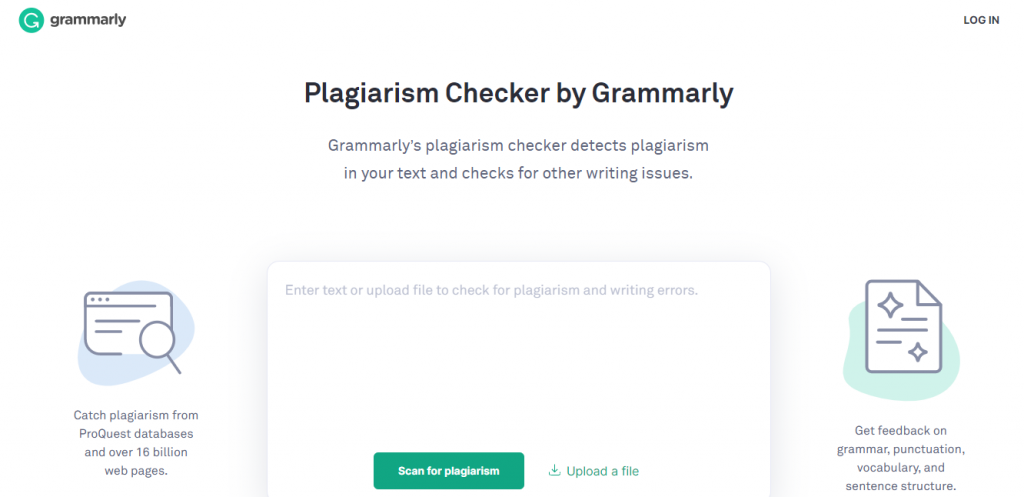Viewport: 1024px width, 497px height.
Task: Open the LOG IN link
Action: [x=981, y=20]
